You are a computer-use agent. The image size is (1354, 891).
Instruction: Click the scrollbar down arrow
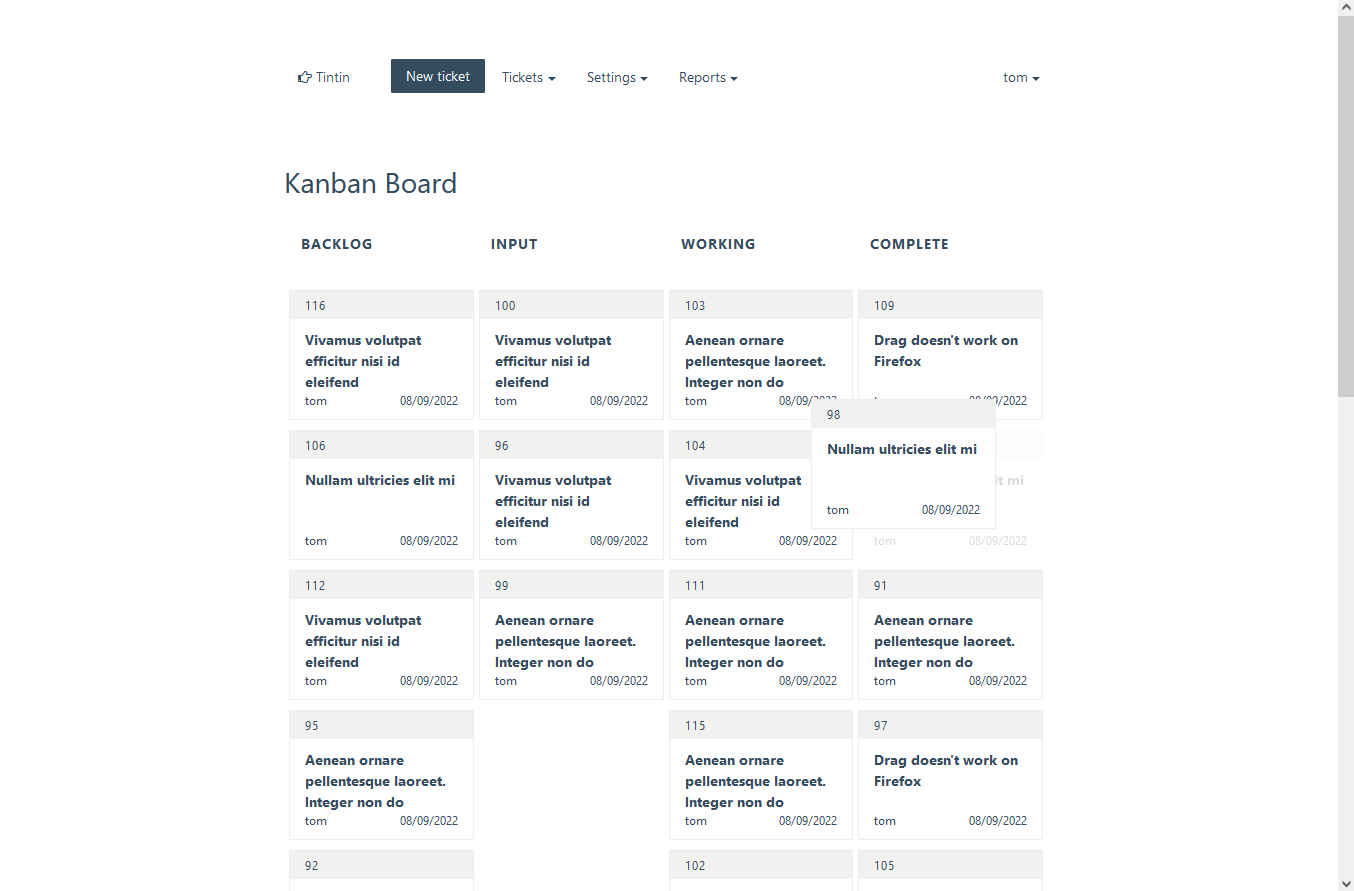1345,882
